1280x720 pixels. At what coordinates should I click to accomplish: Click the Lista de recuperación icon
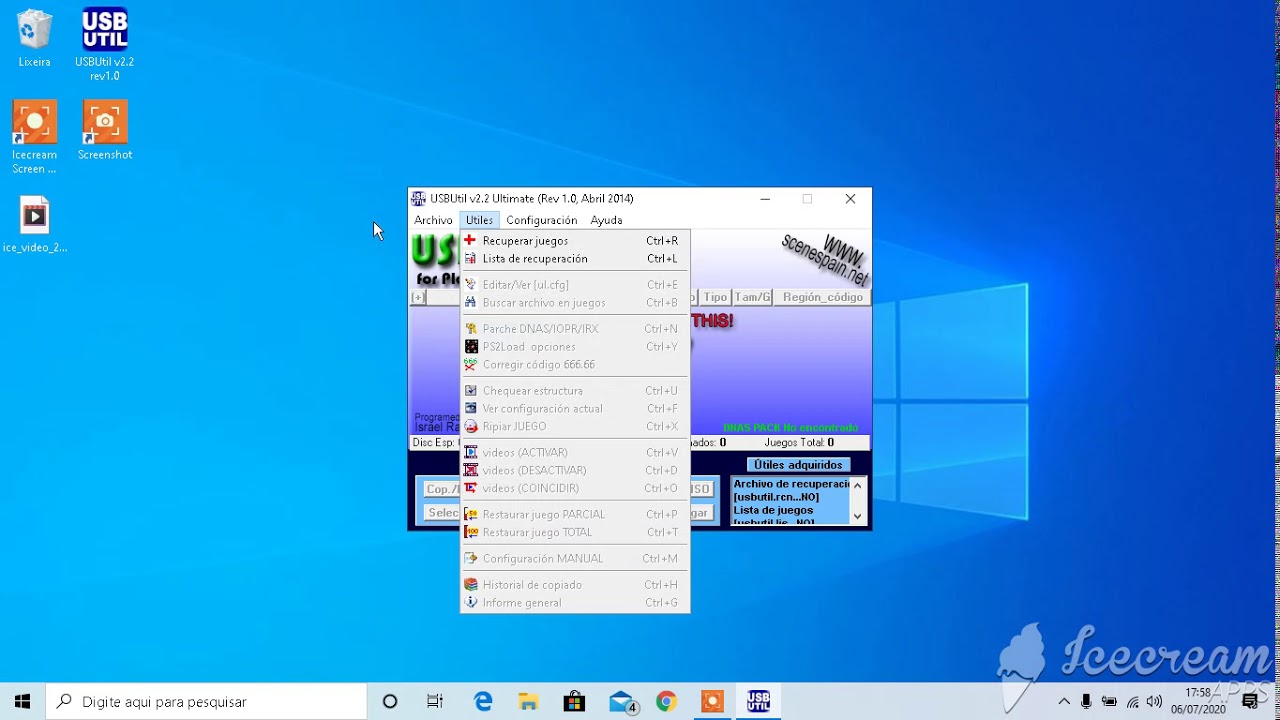pyautogui.click(x=470, y=259)
